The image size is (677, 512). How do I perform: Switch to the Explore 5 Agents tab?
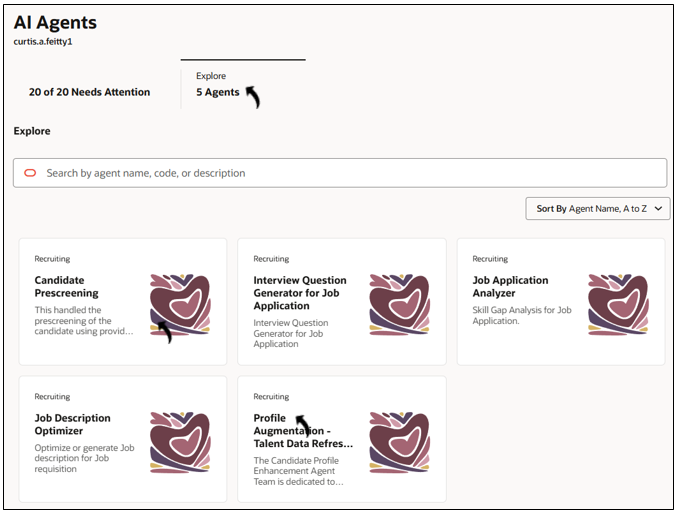(218, 92)
